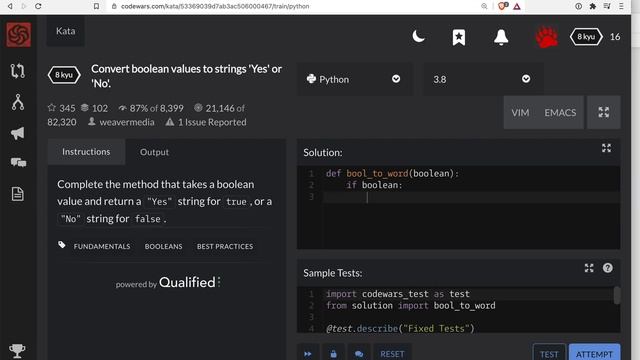Image resolution: width=640 pixels, height=360 pixels.
Task: Open the discussions chat sidebar icon
Action: (x=18, y=163)
